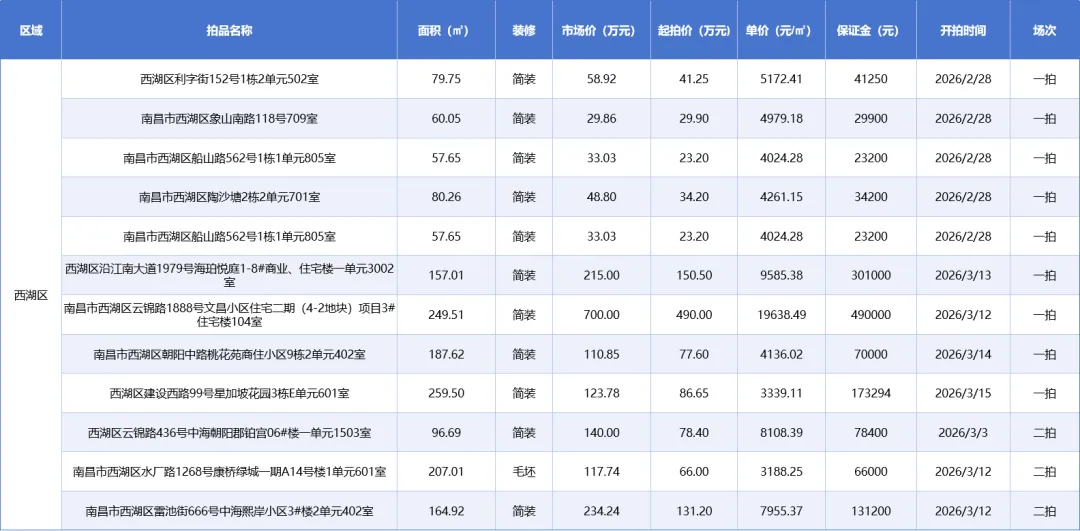Image resolution: width=1080 pixels, height=531 pixels.
Task: Click the 云锦路1888号文昌小区 listing name
Action: click(229, 315)
